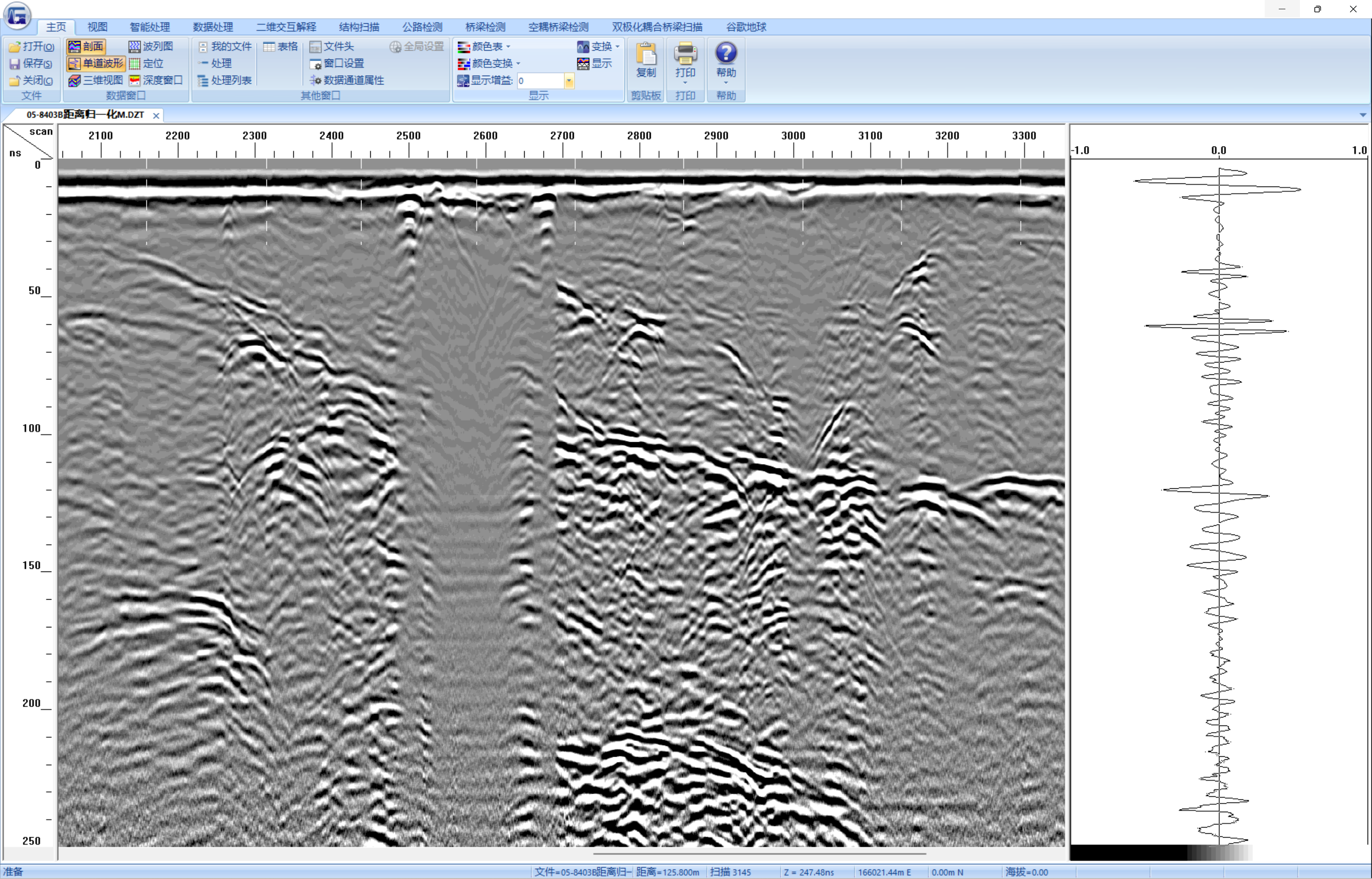Click the Z = 247.48ns status field
Viewport: 1372px width, 879px height.
809,872
